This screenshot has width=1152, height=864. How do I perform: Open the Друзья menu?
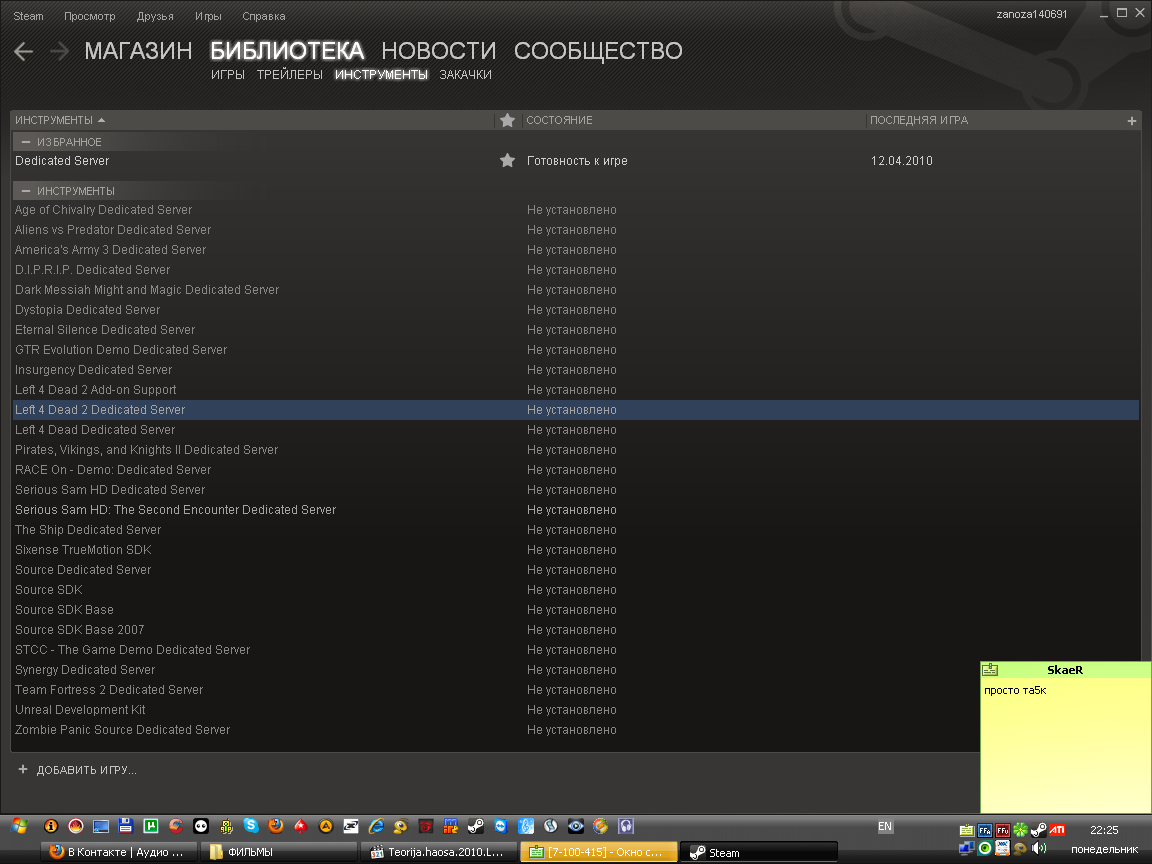tap(155, 16)
